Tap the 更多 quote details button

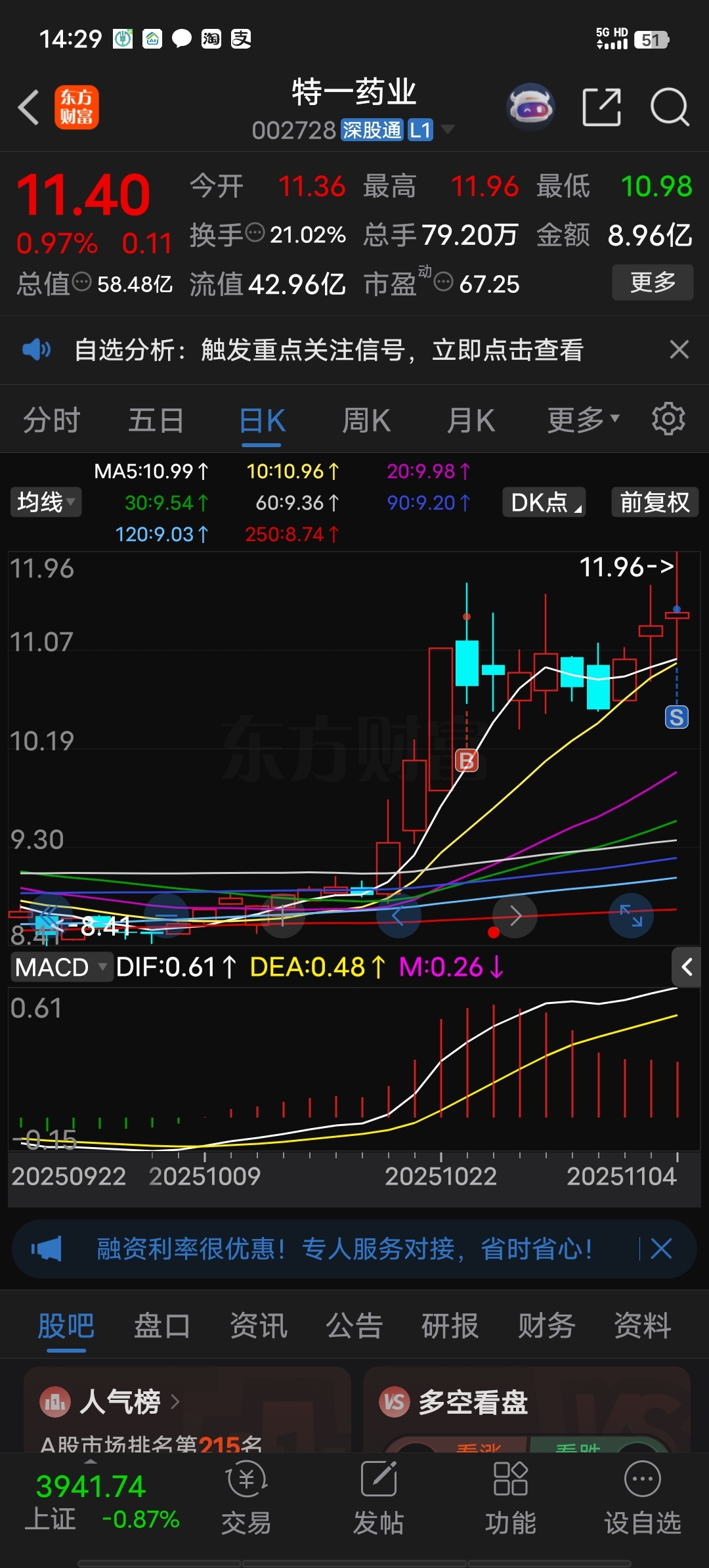[x=653, y=282]
